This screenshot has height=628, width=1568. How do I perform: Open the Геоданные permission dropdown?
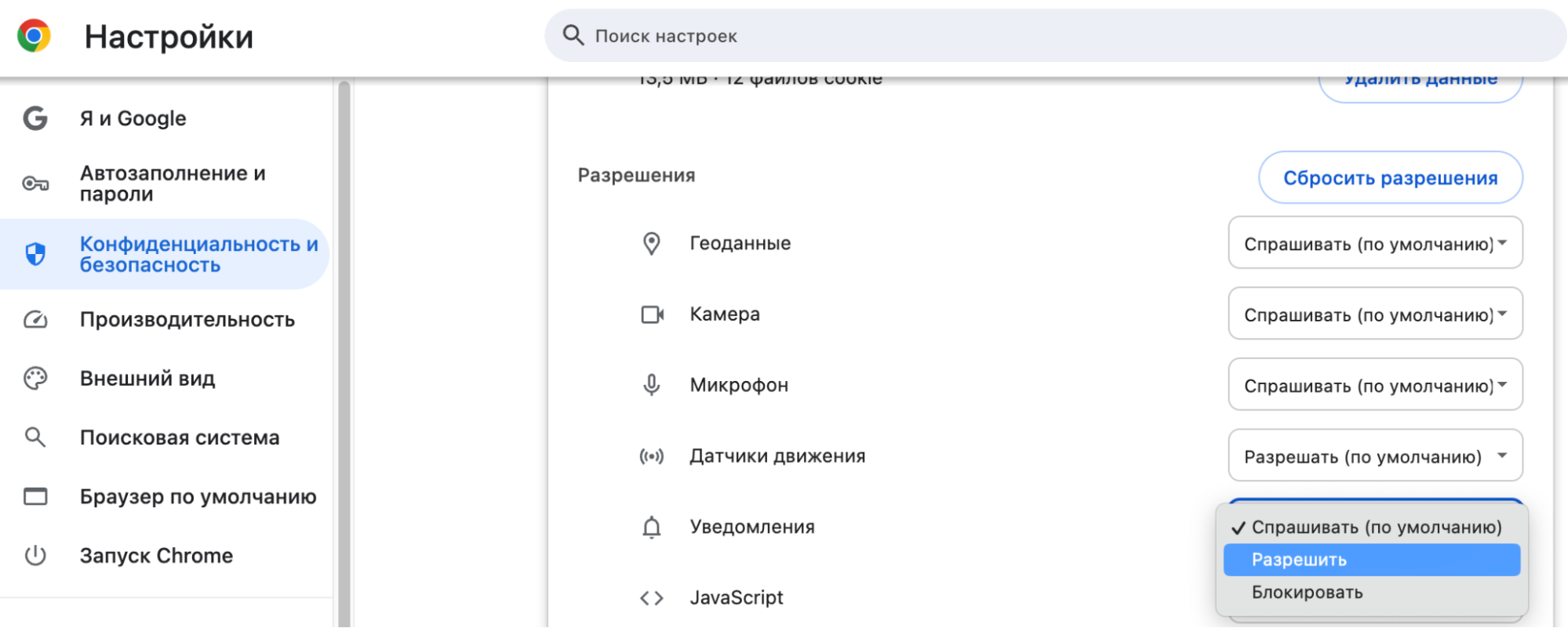pos(1374,243)
